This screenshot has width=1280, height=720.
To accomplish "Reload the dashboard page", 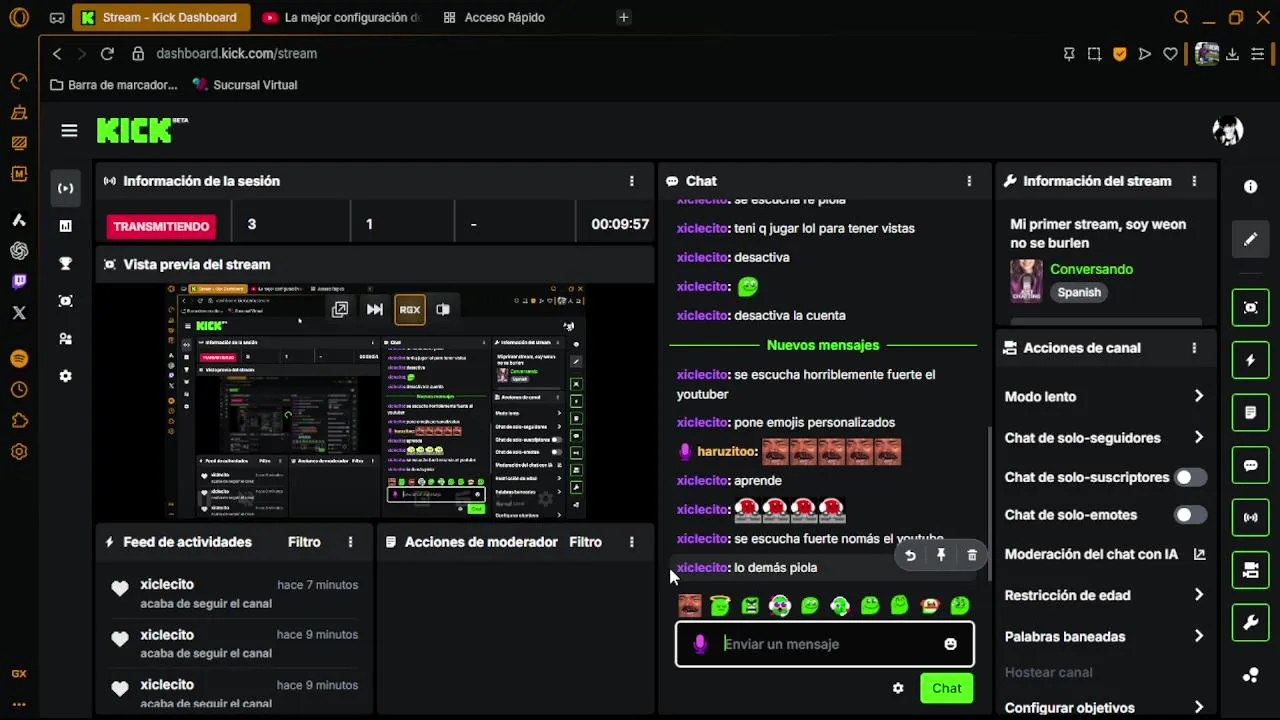I will point(107,54).
